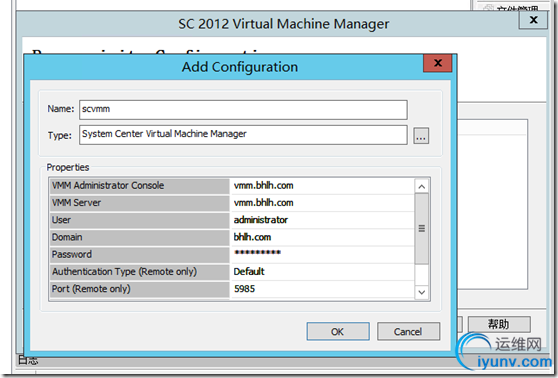Click the properties list scrollbar thumb
Image resolution: width=558 pixels, height=378 pixels.
422,229
